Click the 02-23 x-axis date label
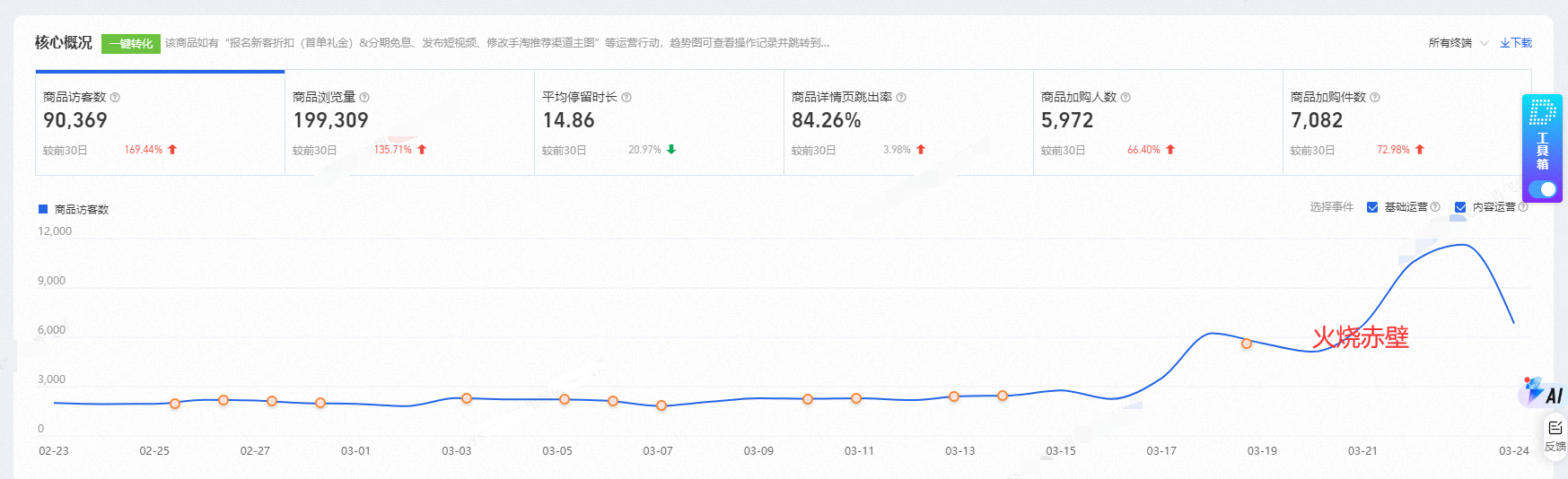1568x479 pixels. [x=54, y=451]
